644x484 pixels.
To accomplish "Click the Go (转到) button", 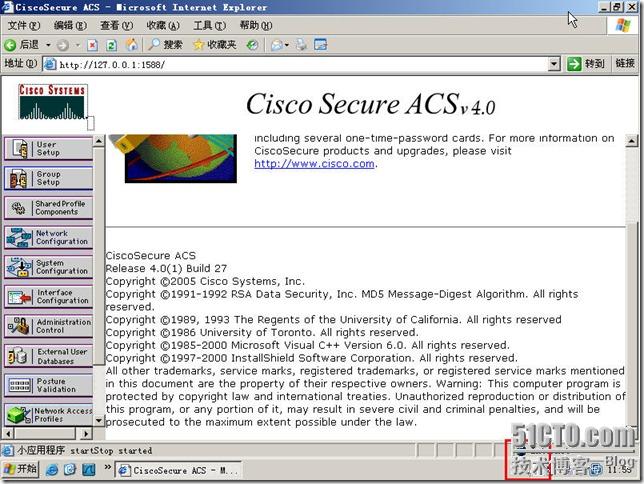I will point(586,64).
